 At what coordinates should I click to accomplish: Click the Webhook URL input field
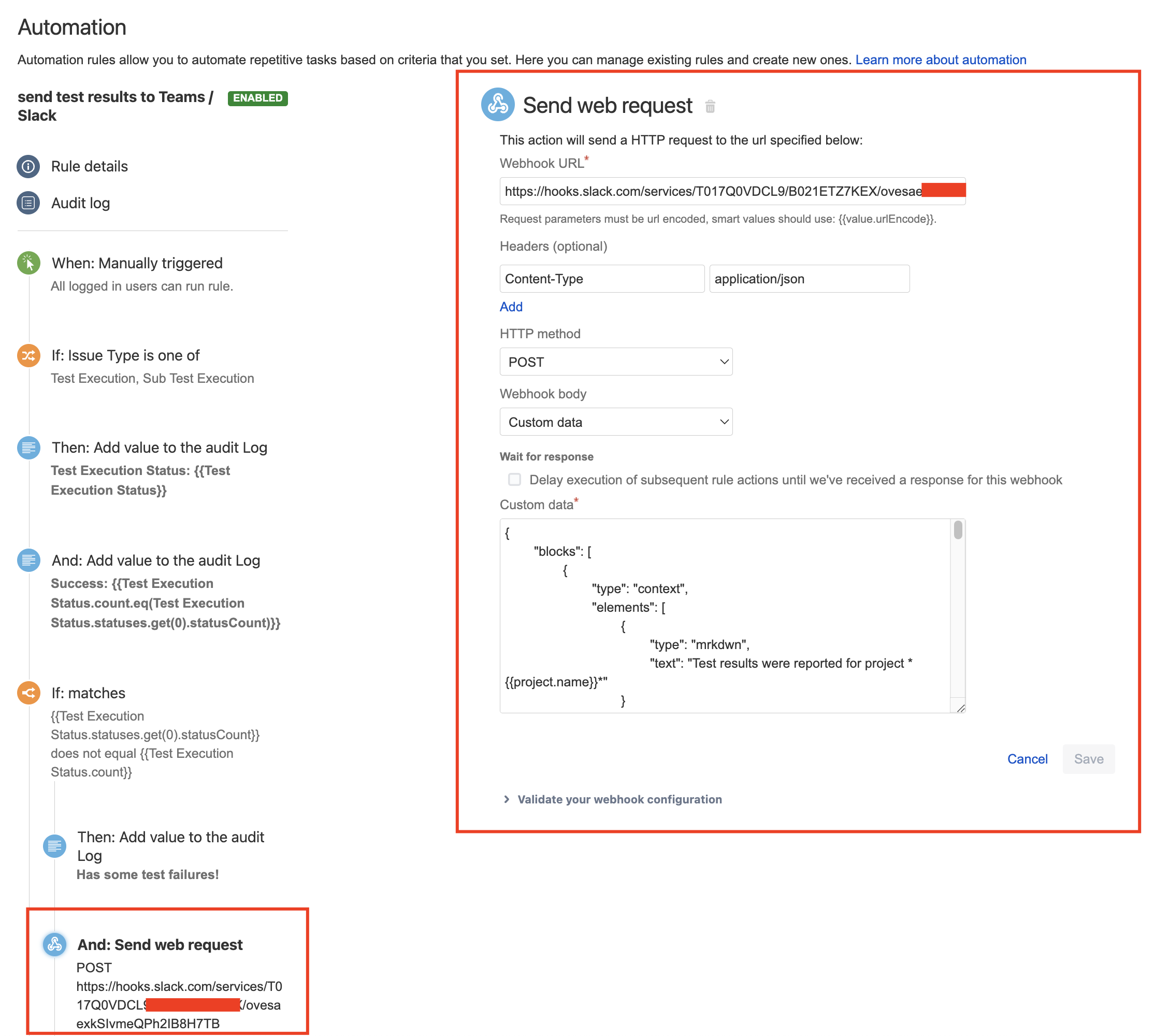pyautogui.click(x=733, y=191)
